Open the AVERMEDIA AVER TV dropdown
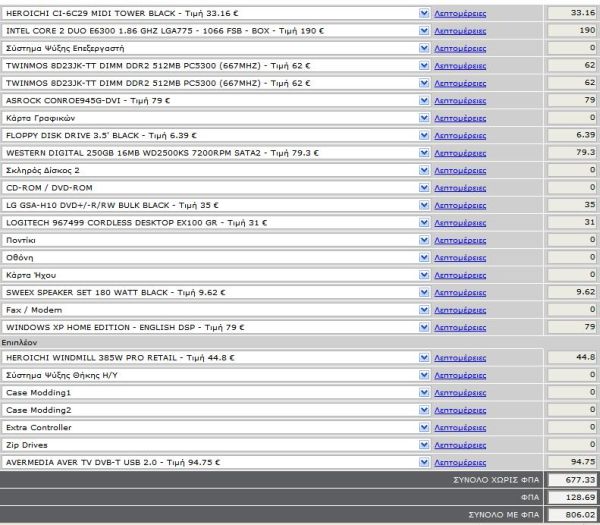 424,462
